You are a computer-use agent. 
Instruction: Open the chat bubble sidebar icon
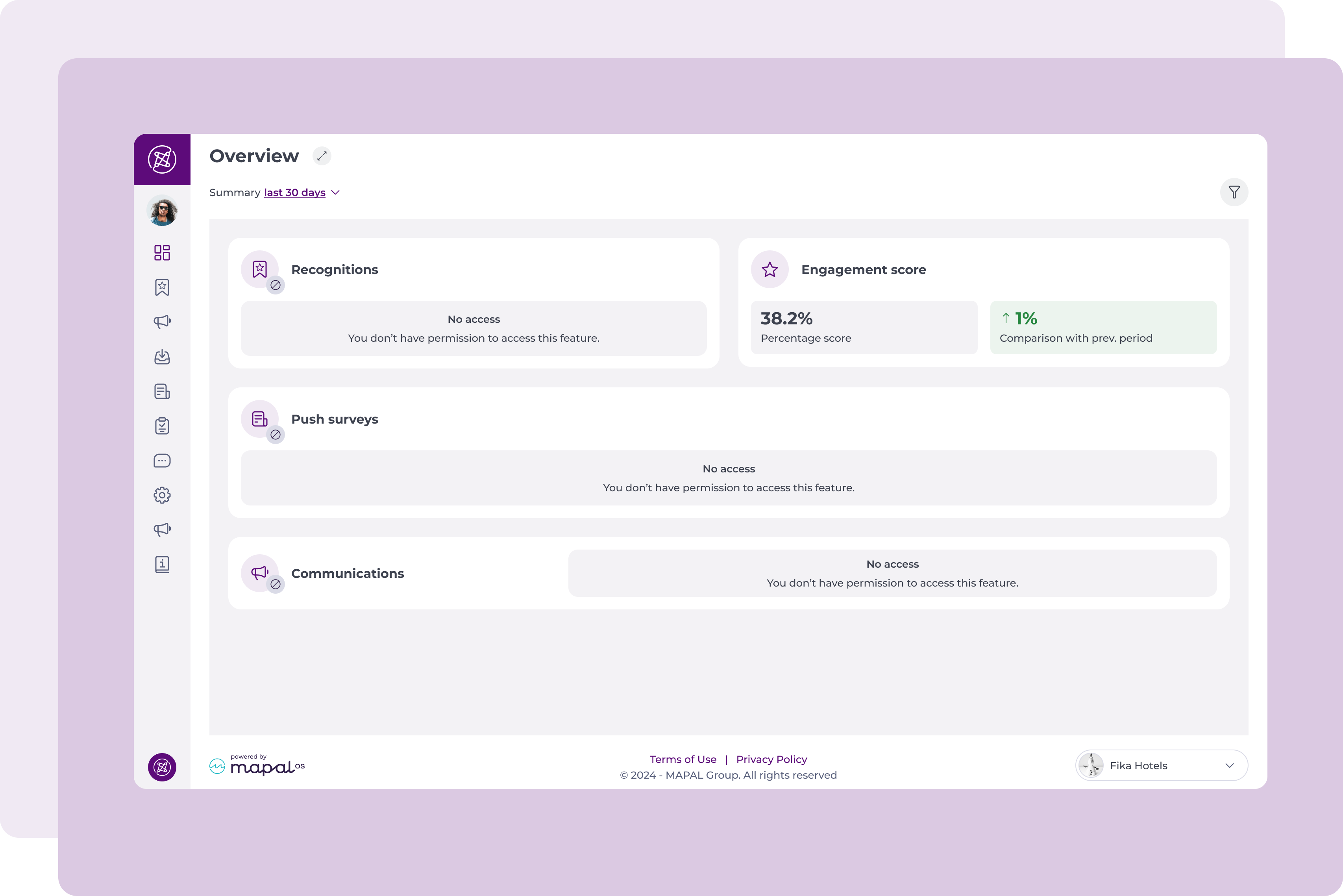pyautogui.click(x=162, y=461)
